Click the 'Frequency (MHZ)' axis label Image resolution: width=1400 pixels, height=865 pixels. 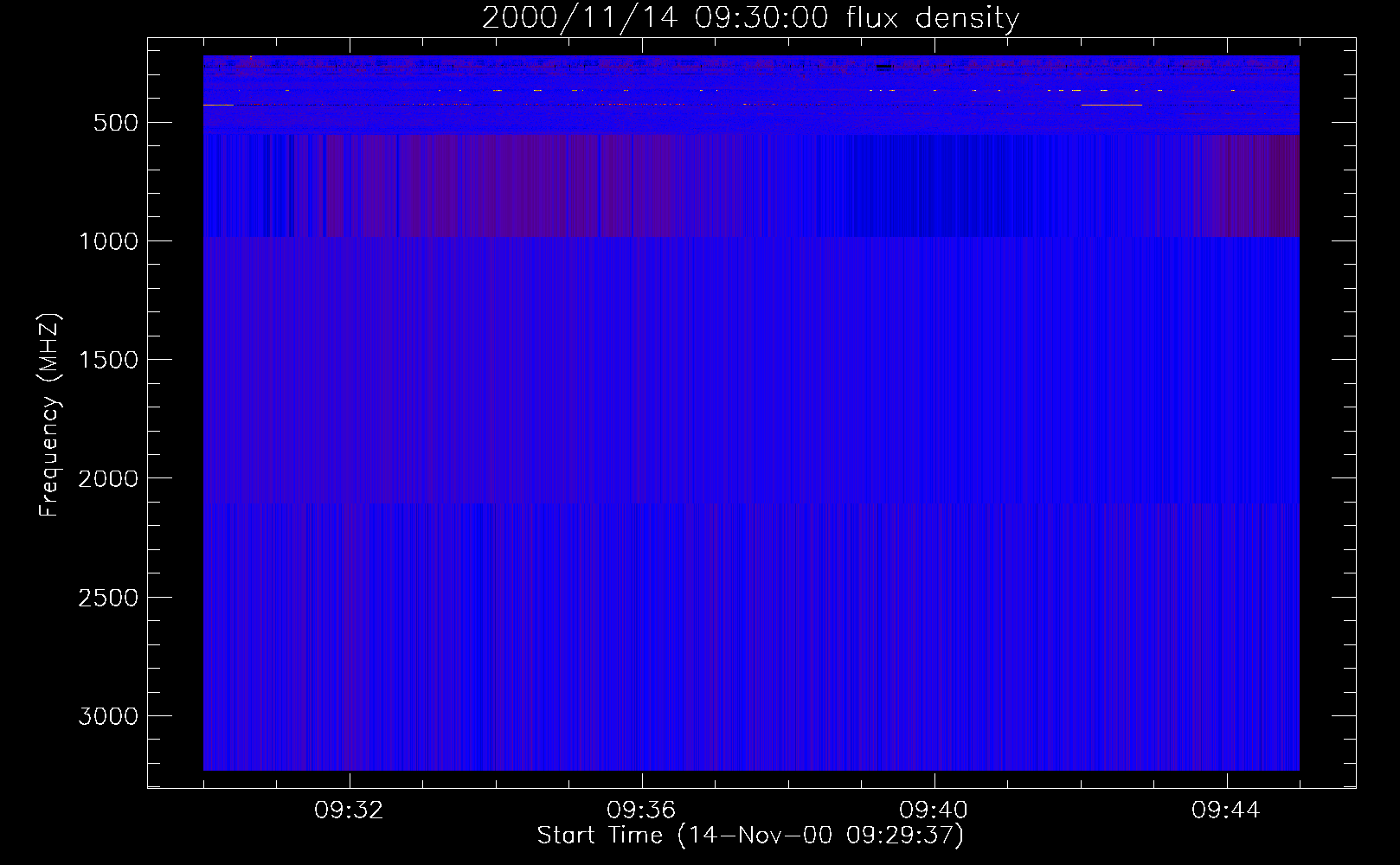pos(49,415)
